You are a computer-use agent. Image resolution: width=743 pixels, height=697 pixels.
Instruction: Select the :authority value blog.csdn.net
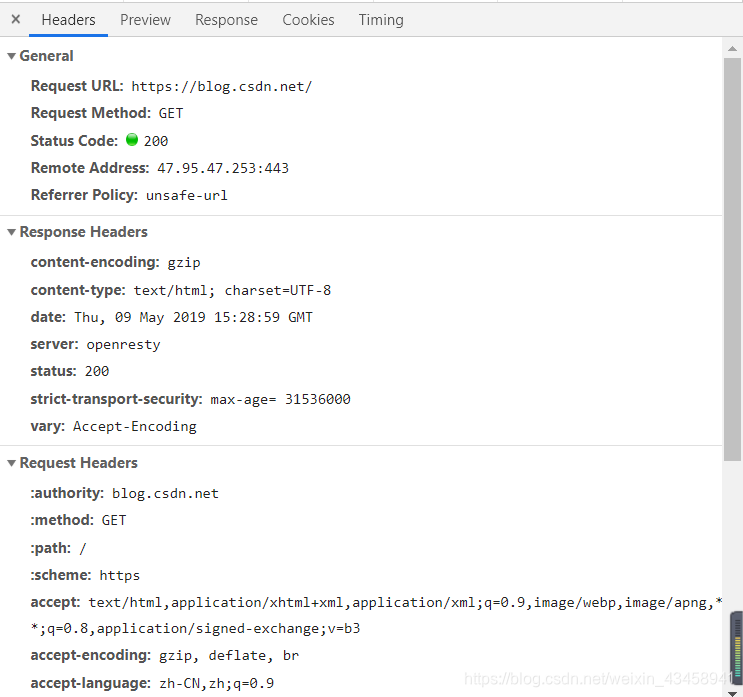(165, 494)
